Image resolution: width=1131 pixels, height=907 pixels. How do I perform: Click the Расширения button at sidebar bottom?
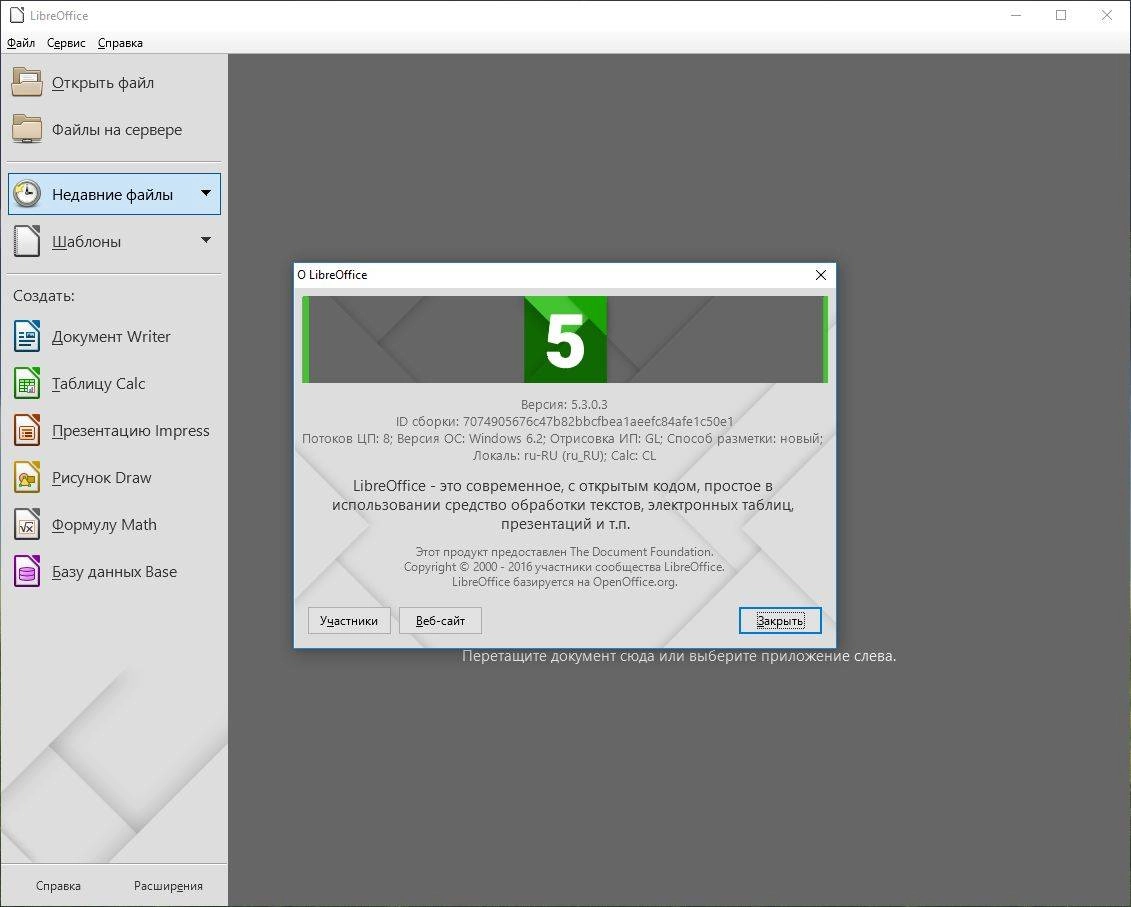pos(168,885)
